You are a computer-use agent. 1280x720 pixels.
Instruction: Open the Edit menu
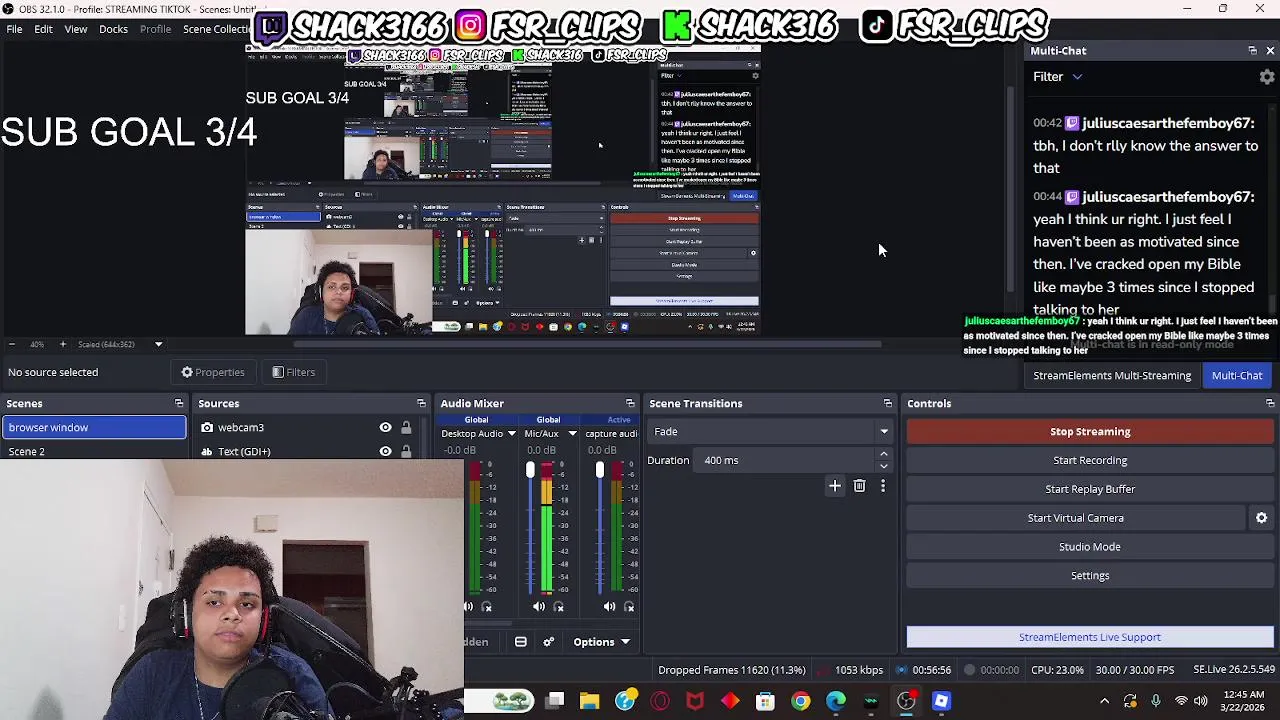[x=43, y=29]
